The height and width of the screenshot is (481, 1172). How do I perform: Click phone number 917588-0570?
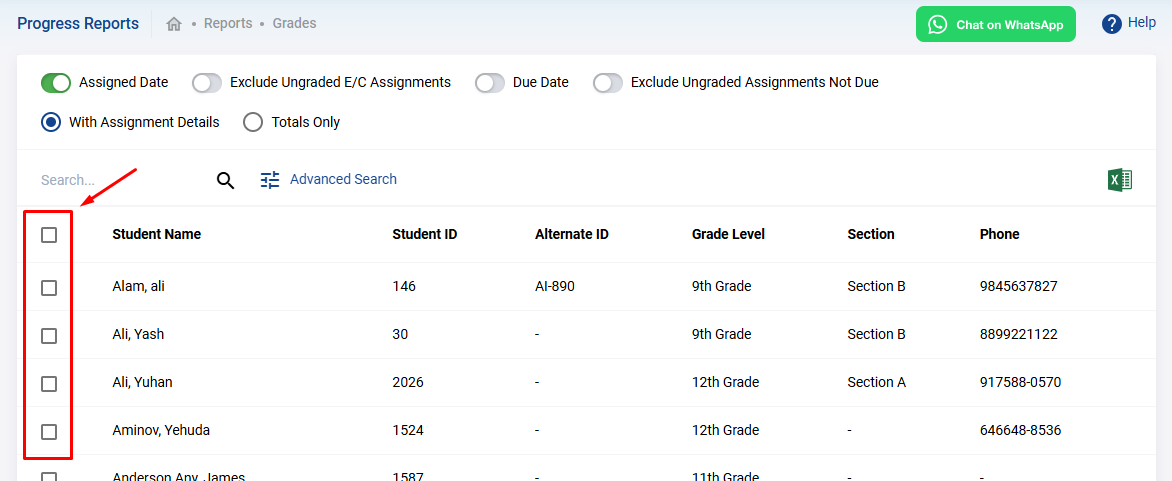pos(1020,382)
